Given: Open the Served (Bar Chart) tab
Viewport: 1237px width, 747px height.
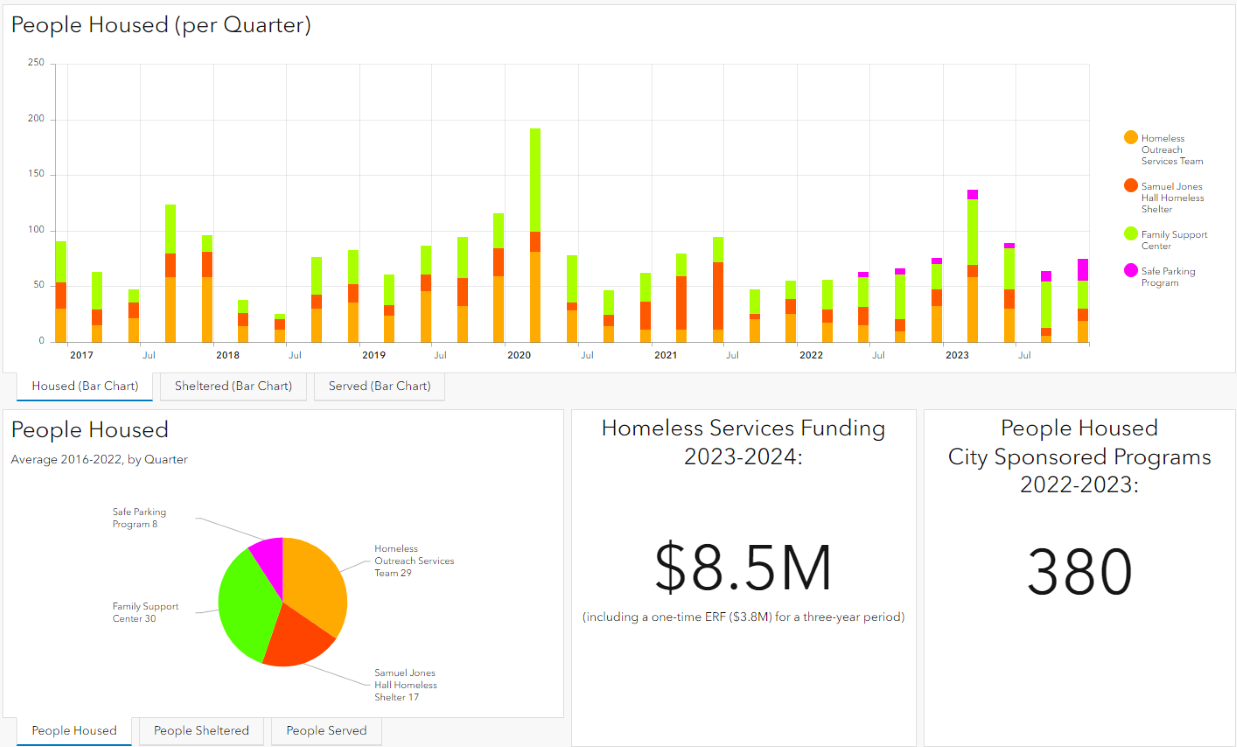Looking at the screenshot, I should tap(379, 386).
